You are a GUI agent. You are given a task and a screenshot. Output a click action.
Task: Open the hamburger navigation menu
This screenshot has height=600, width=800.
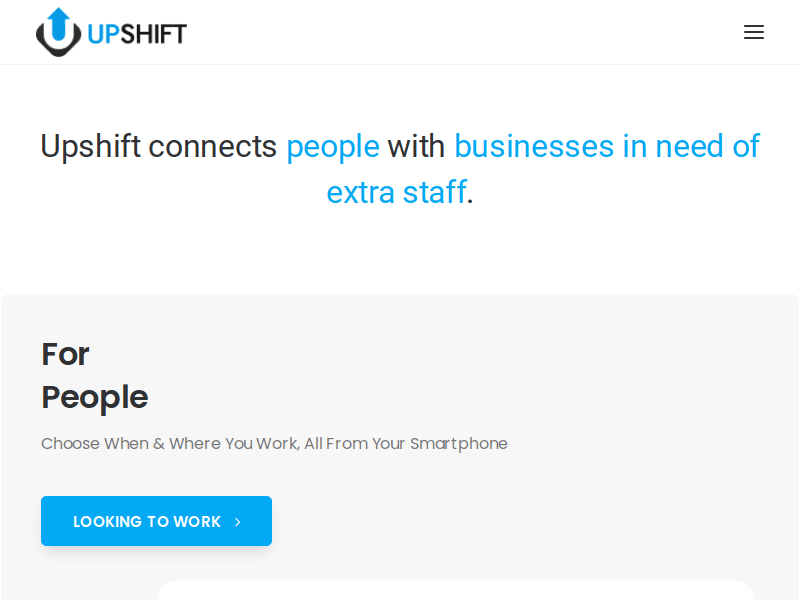click(754, 31)
